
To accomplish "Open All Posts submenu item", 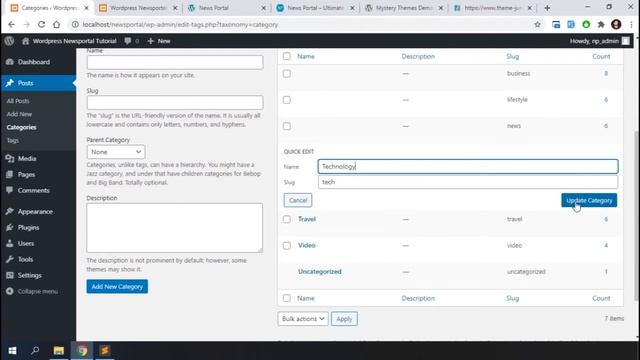I will click(x=18, y=101).
